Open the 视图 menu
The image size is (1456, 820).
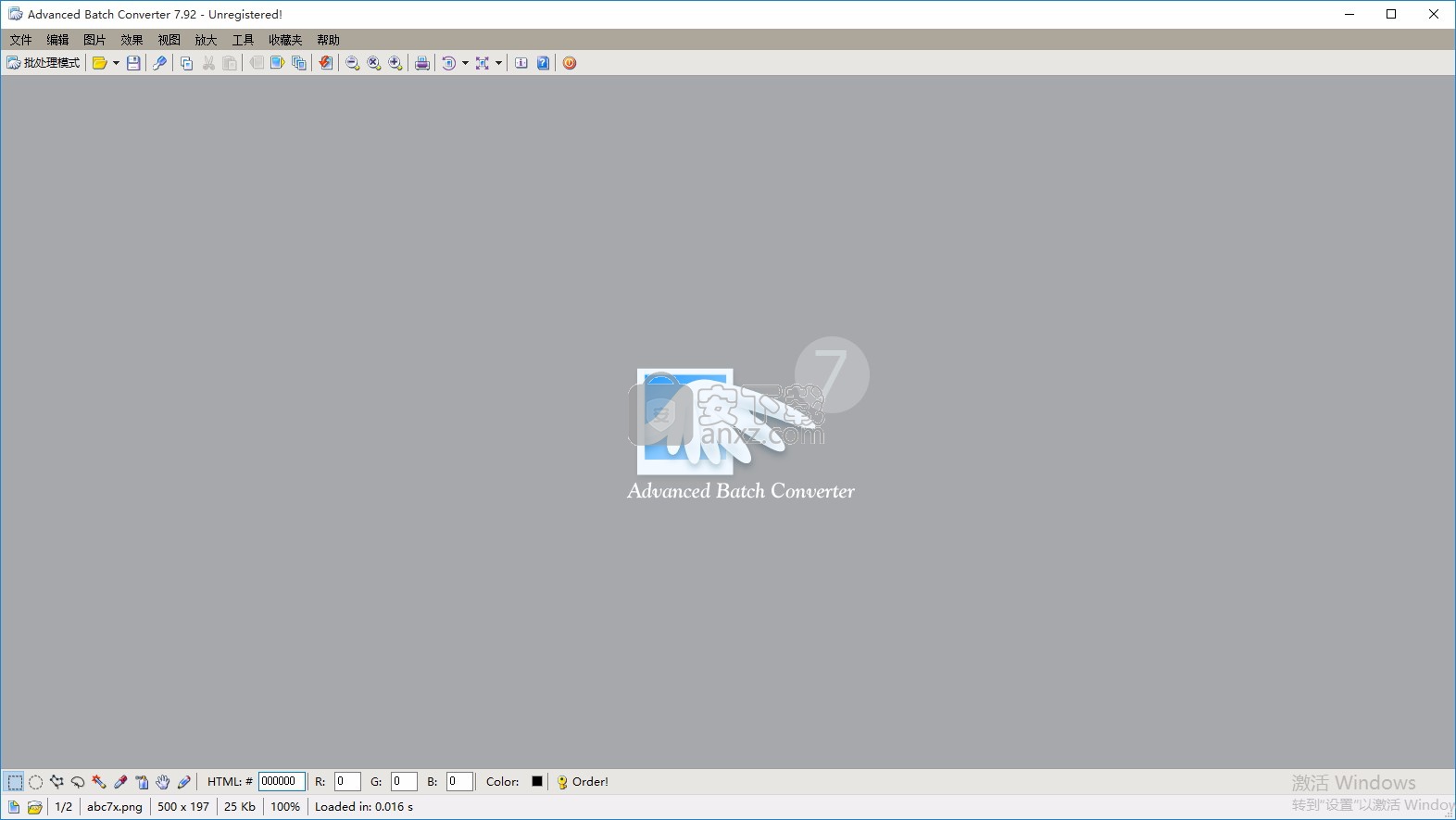169,40
